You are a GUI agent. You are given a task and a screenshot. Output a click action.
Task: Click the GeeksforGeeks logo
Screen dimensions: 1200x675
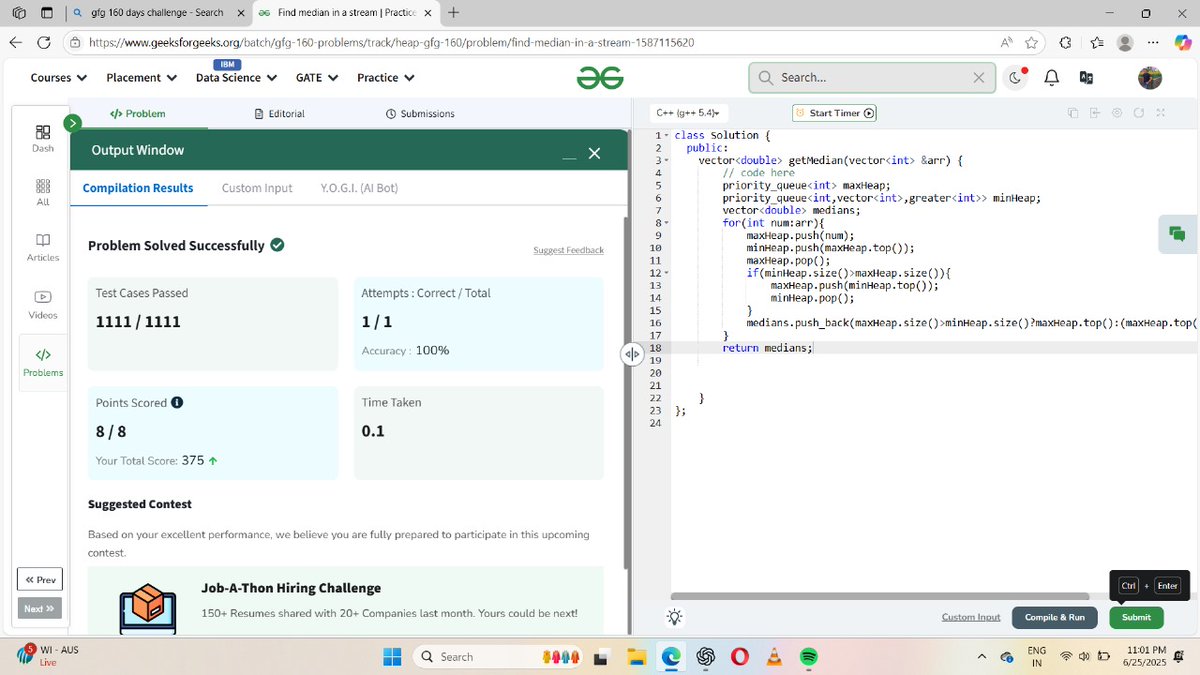600,78
